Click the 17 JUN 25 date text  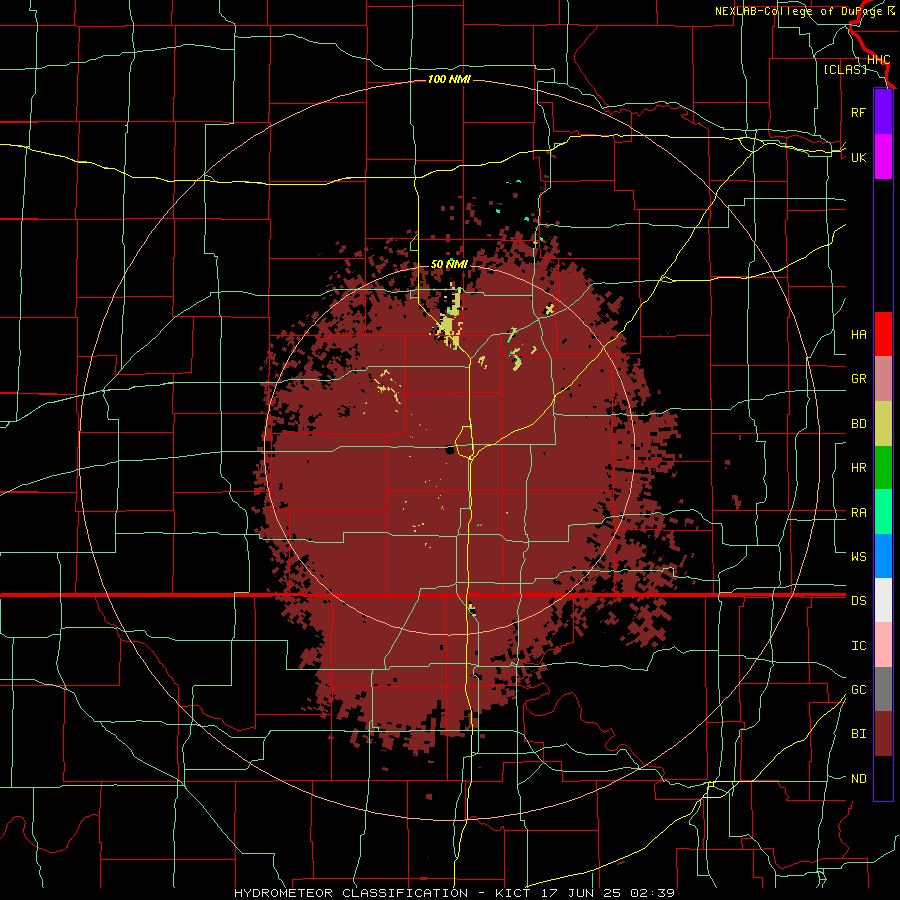coord(581,893)
